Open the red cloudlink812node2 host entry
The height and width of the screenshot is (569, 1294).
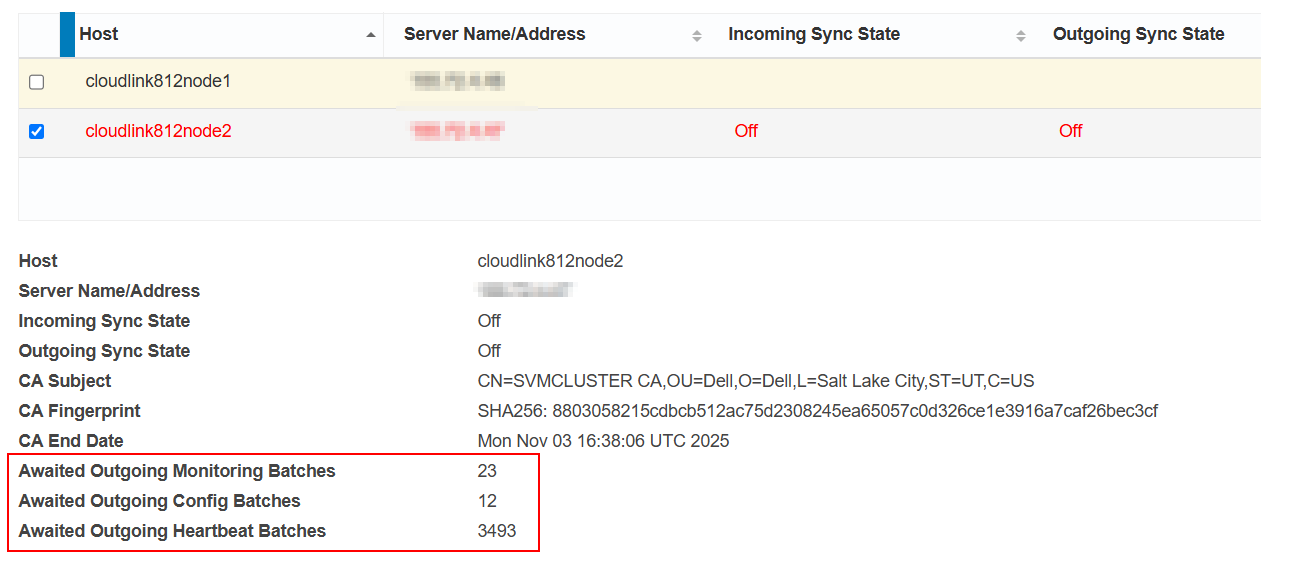(x=158, y=131)
